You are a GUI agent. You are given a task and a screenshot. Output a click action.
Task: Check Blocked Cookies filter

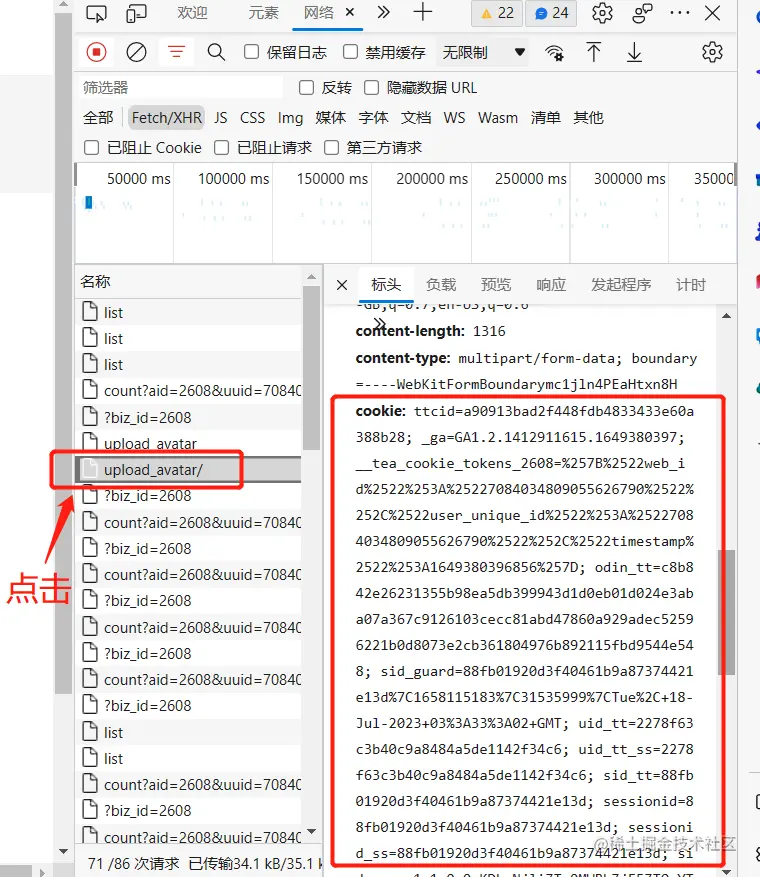(x=91, y=148)
